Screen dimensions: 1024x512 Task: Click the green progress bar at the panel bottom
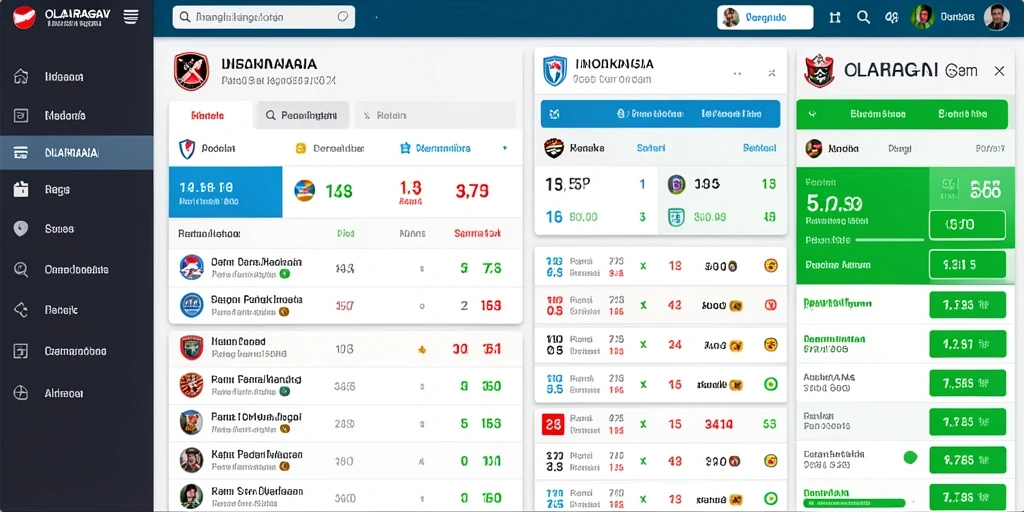coord(856,503)
